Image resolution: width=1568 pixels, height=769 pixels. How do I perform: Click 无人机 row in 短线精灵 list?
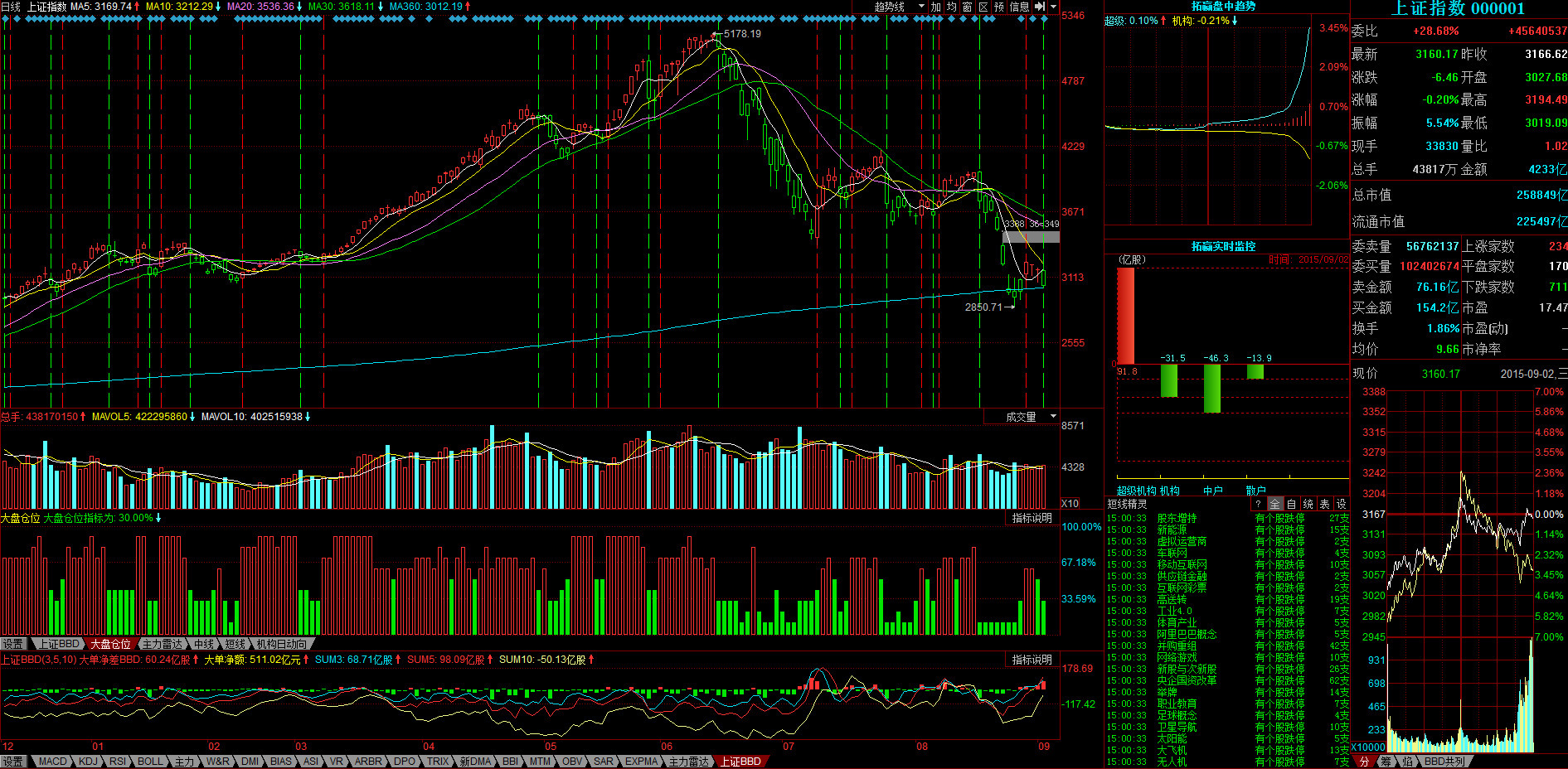click(1228, 762)
